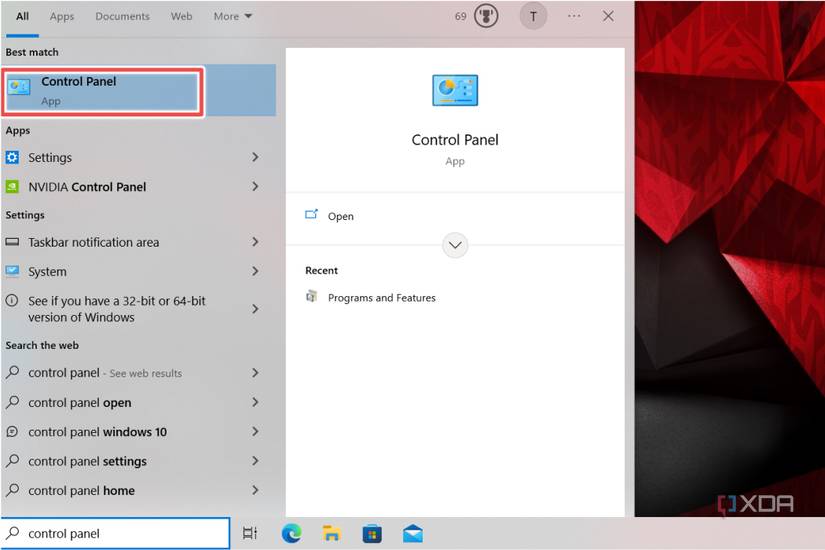Screen dimensions: 825x550
Task: Select the Settings app result
Action: coord(138,157)
